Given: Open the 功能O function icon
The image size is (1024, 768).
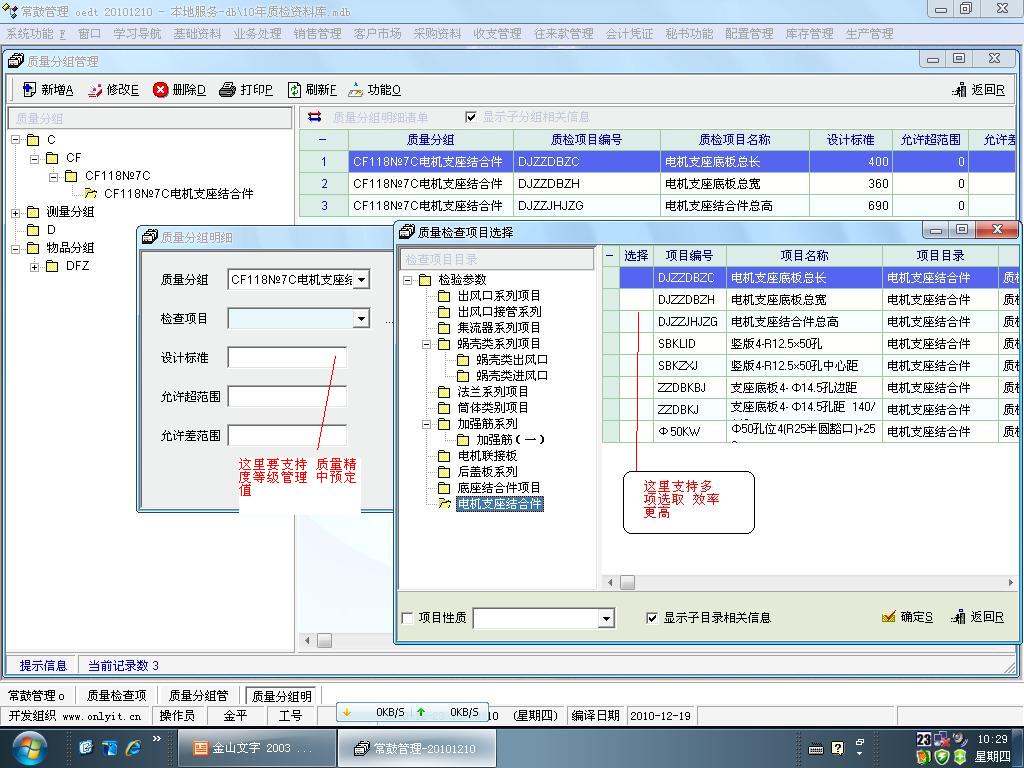Looking at the screenshot, I should (355, 90).
